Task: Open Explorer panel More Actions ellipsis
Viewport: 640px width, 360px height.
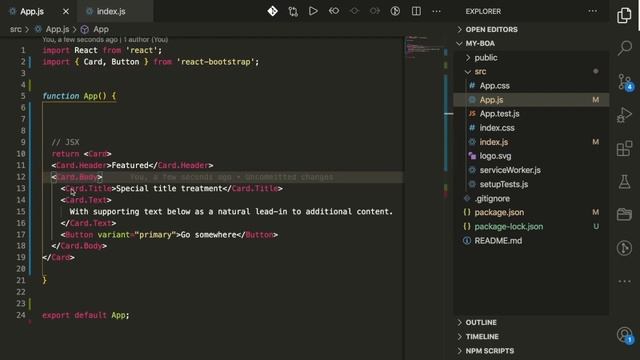Action: 593,11
